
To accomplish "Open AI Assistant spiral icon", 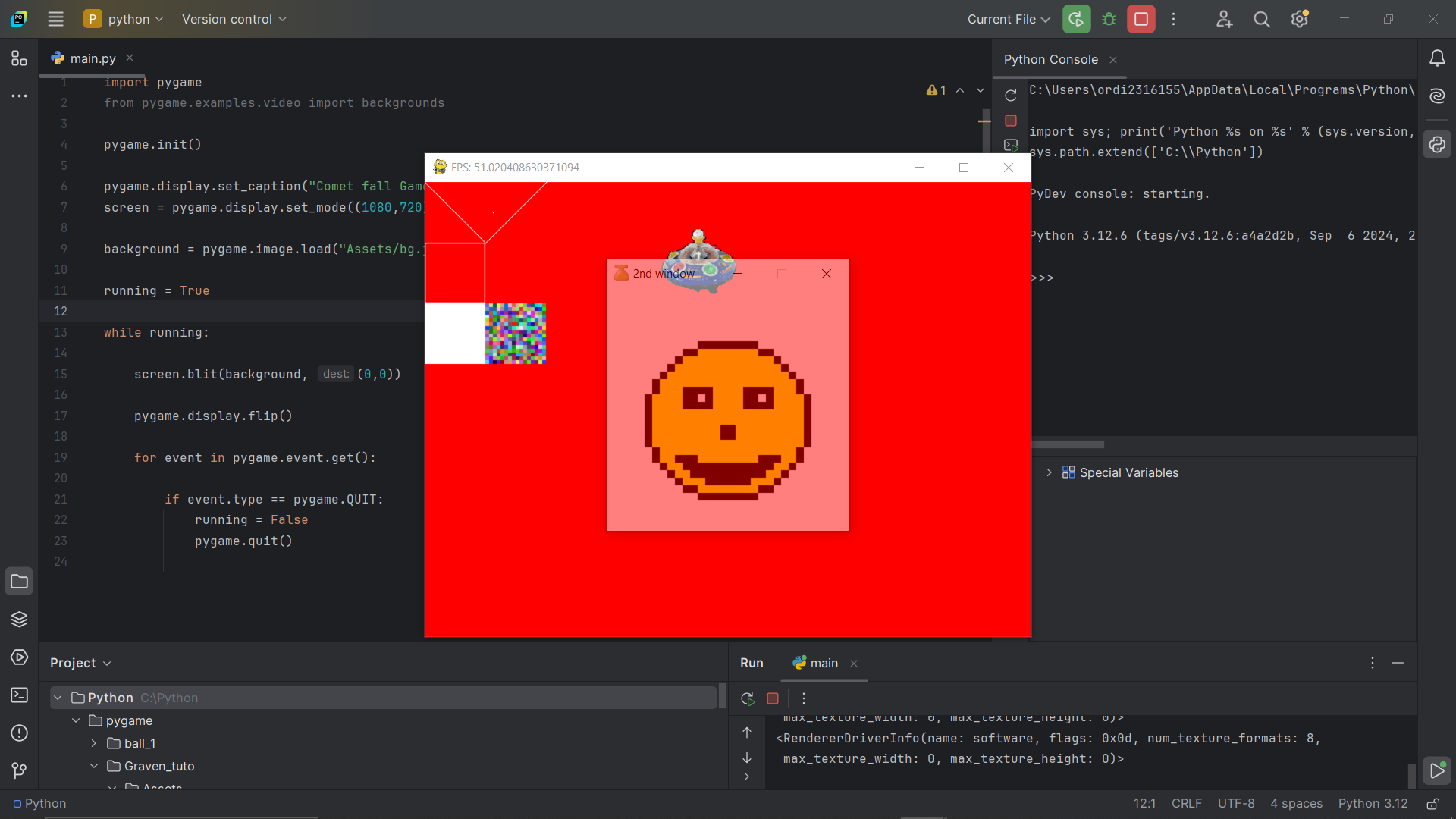I will (x=1437, y=96).
